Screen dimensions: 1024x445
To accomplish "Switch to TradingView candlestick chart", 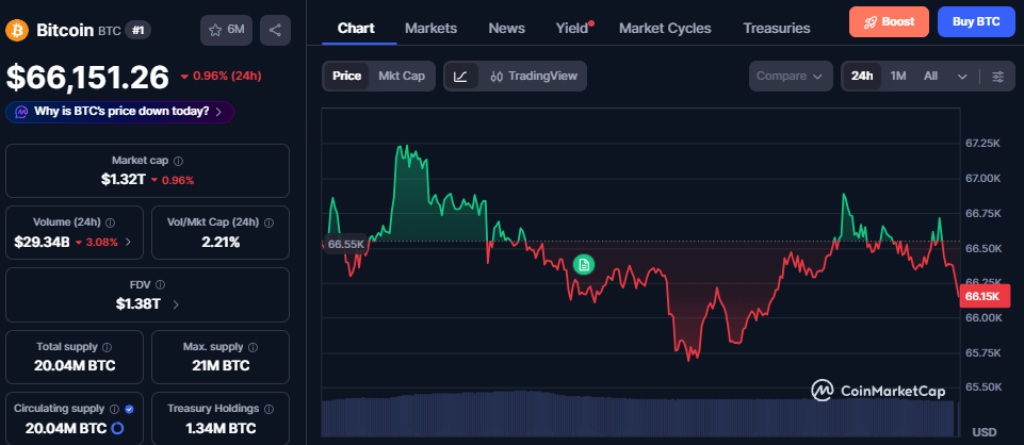I will click(x=534, y=76).
